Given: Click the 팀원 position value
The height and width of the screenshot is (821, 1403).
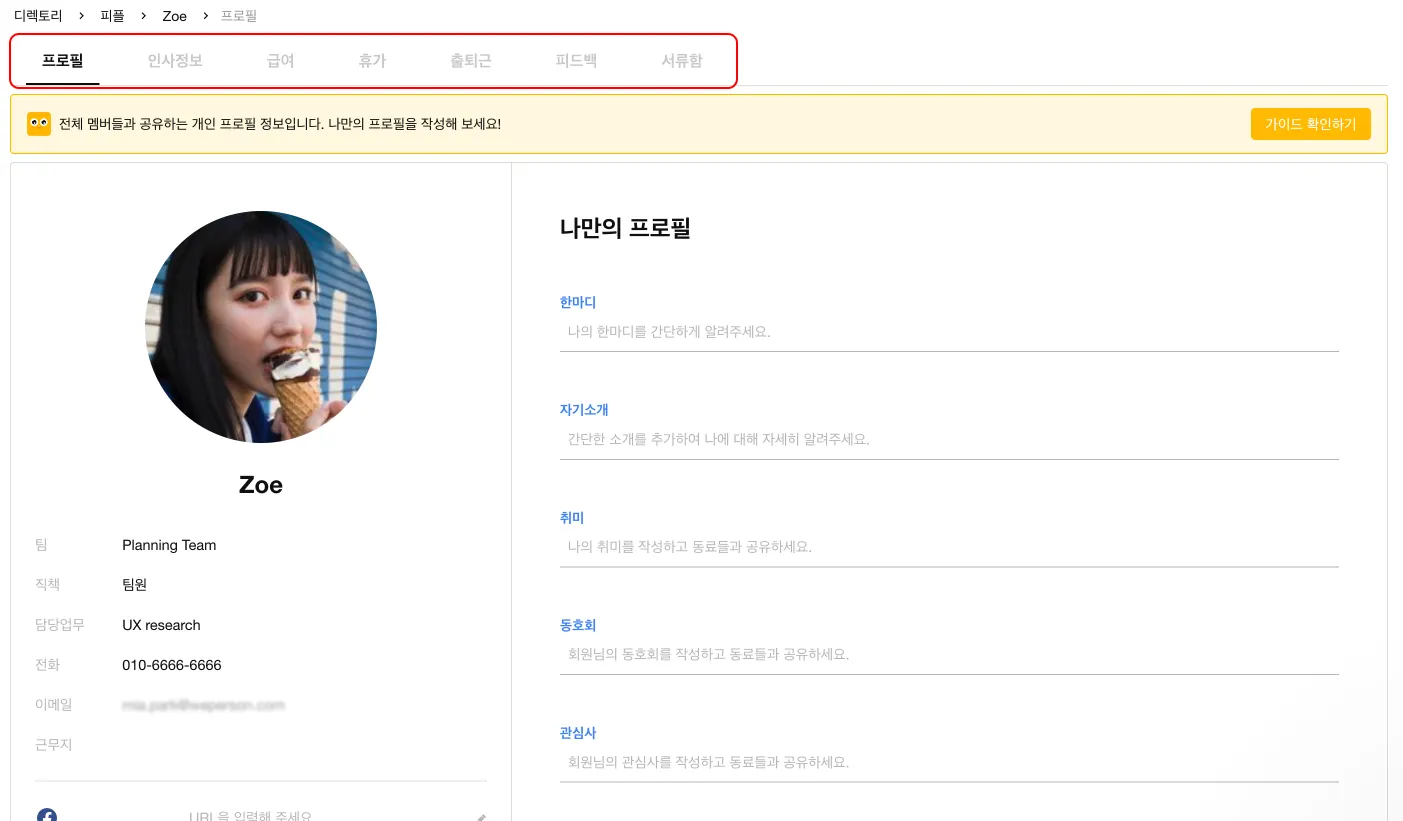Looking at the screenshot, I should click(x=135, y=585).
